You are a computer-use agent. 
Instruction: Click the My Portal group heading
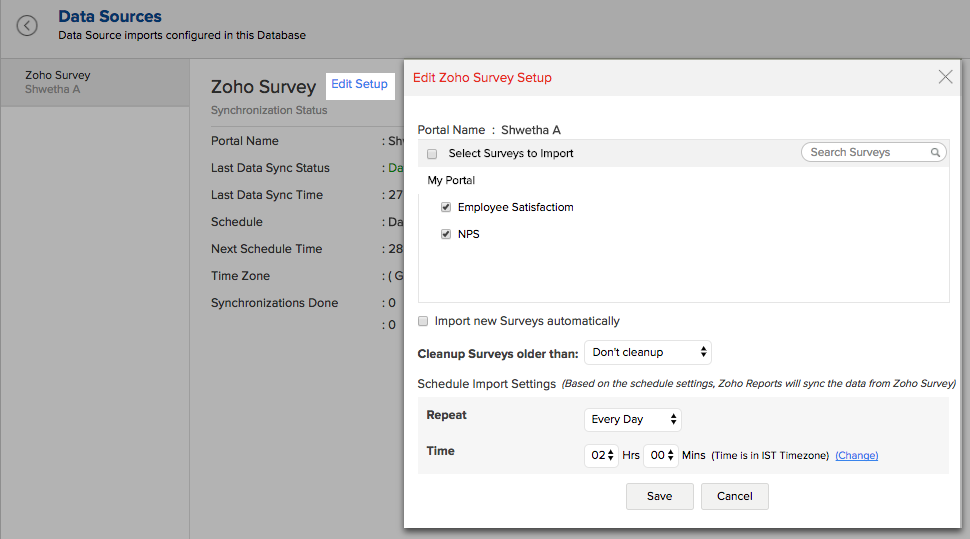click(451, 181)
